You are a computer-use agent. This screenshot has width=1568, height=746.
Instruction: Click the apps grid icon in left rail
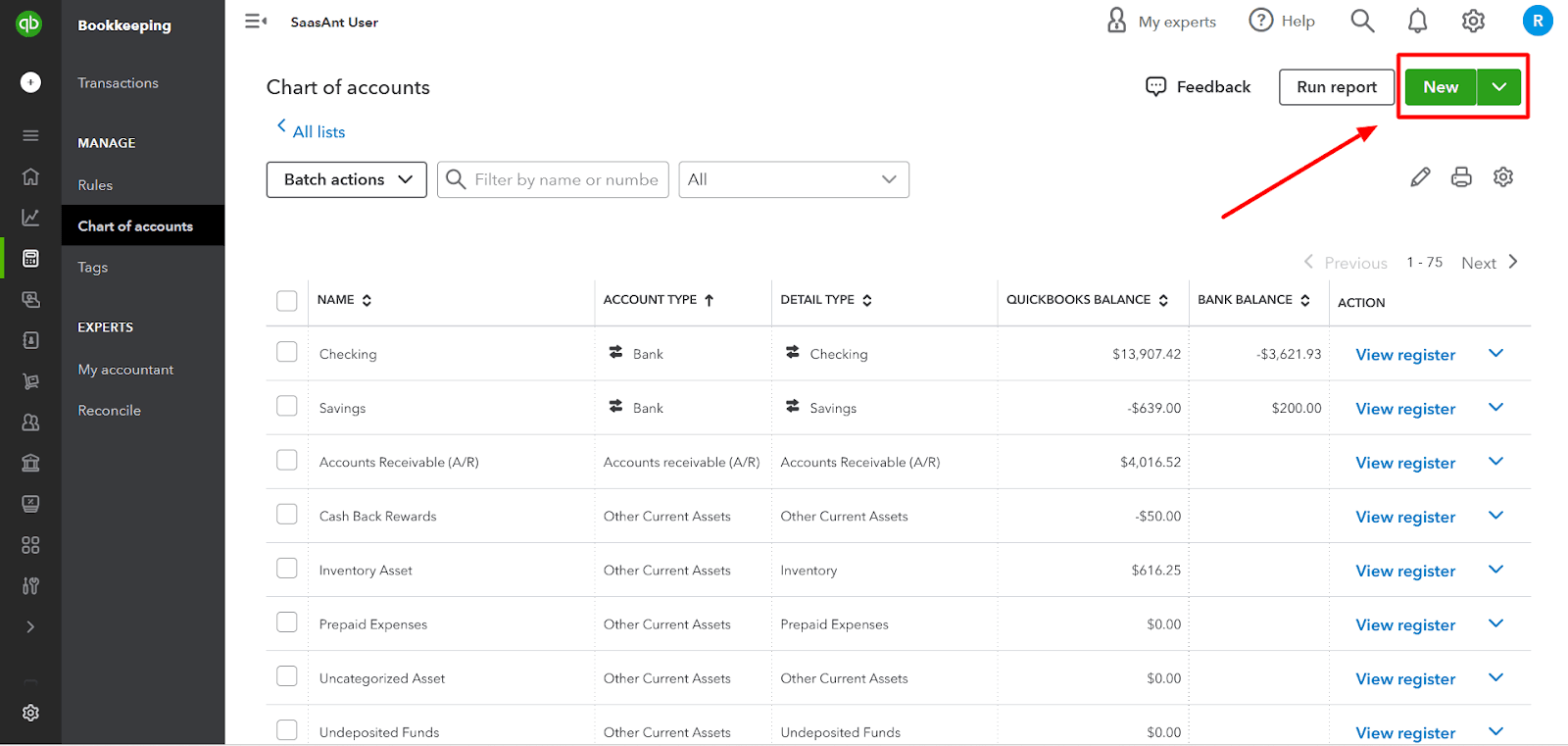click(30, 545)
